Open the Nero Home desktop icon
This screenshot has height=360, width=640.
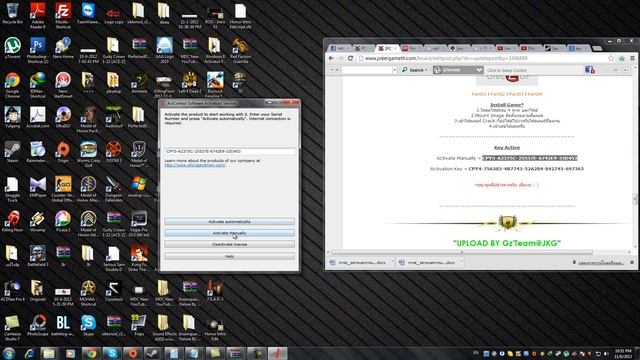tap(63, 48)
